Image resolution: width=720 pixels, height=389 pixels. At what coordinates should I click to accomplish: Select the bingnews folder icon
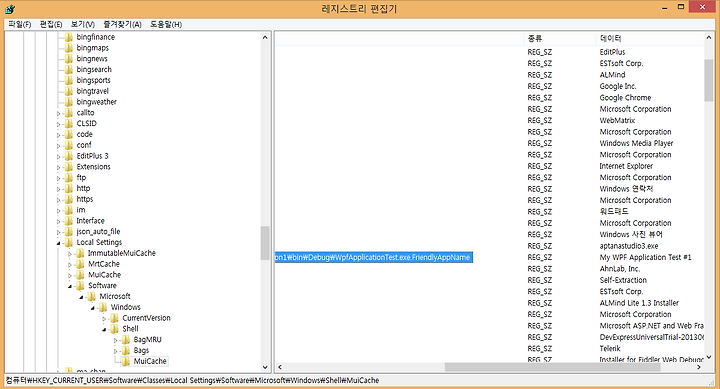[x=69, y=59]
